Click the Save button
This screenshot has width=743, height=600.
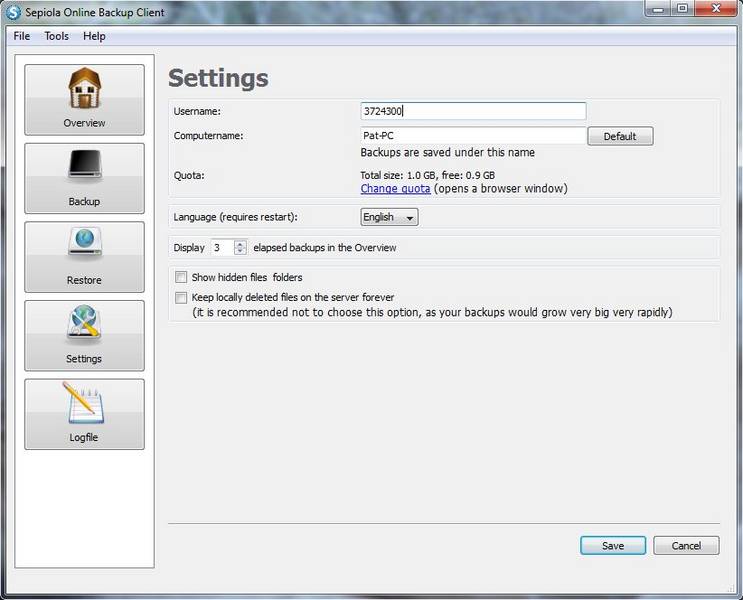pos(613,545)
